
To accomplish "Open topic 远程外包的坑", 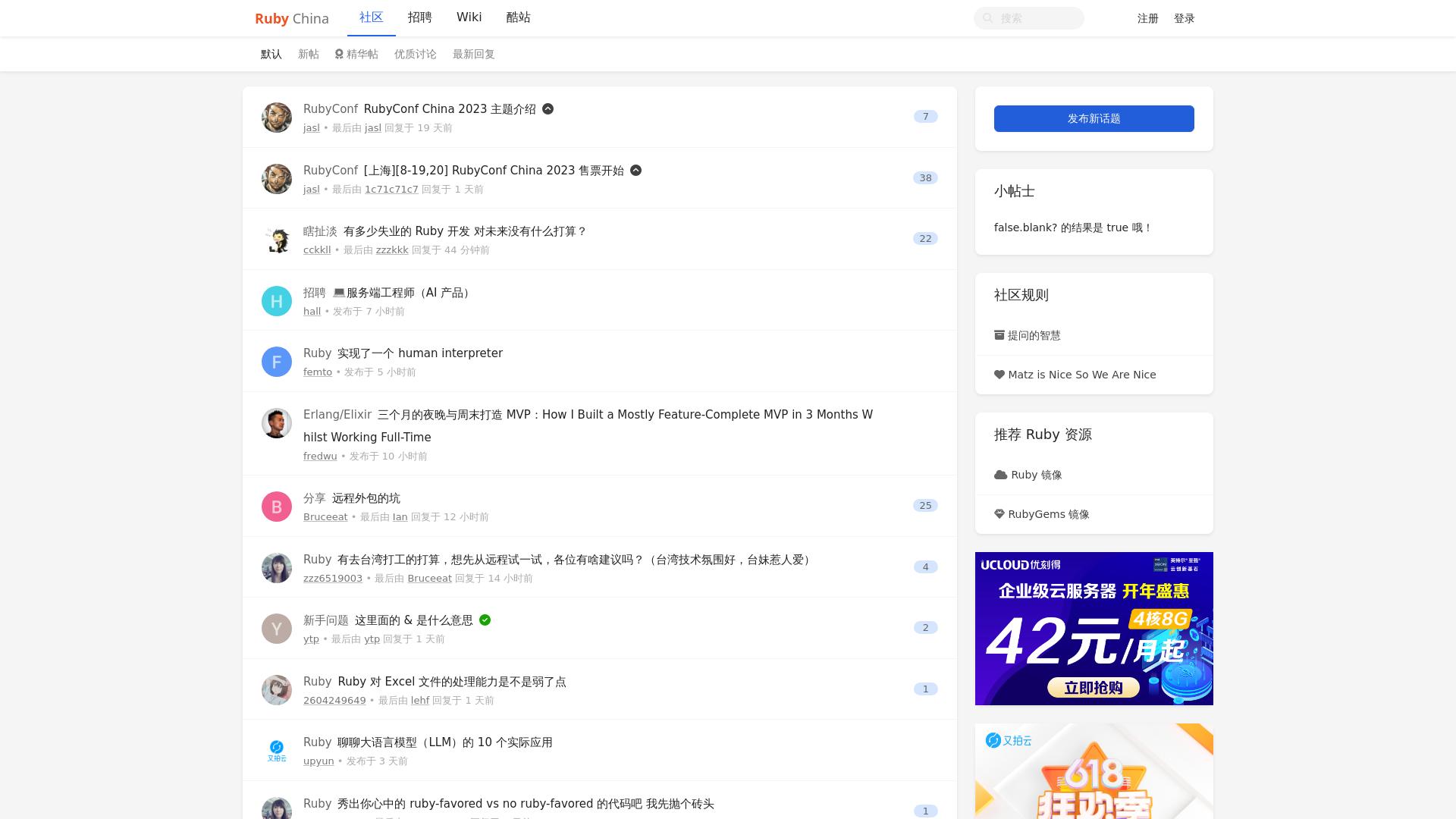I will [366, 498].
